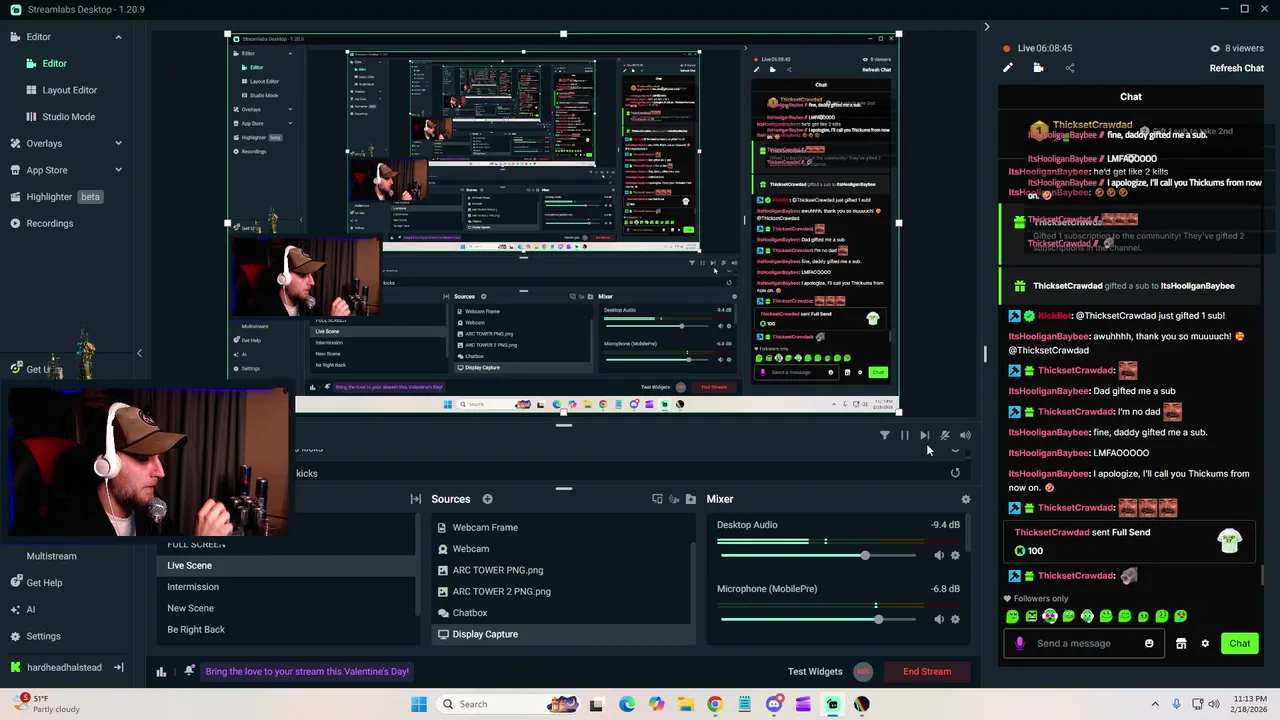Screen dimensions: 1280x720
Task: Open Windows Start menu
Action: pos(419,704)
